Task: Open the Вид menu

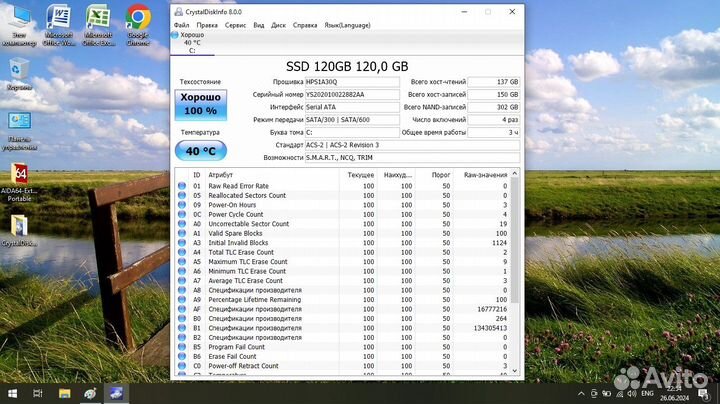Action: click(259, 25)
